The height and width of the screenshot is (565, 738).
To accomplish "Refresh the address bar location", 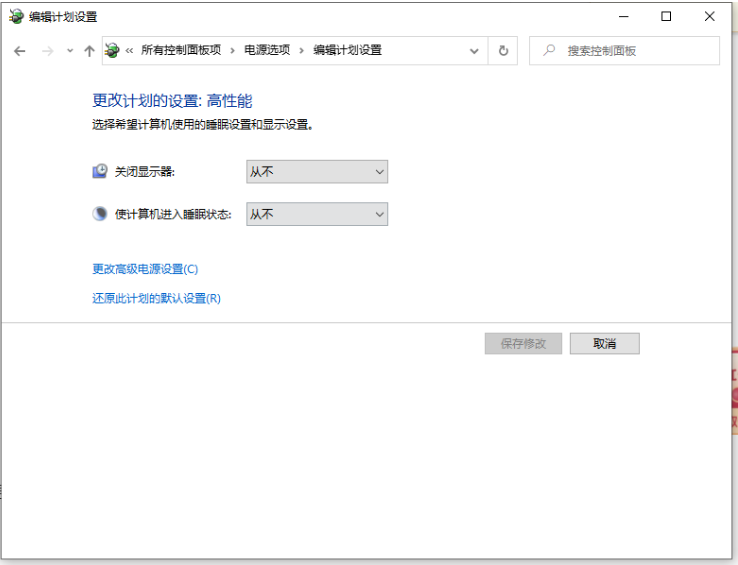I will click(503, 51).
